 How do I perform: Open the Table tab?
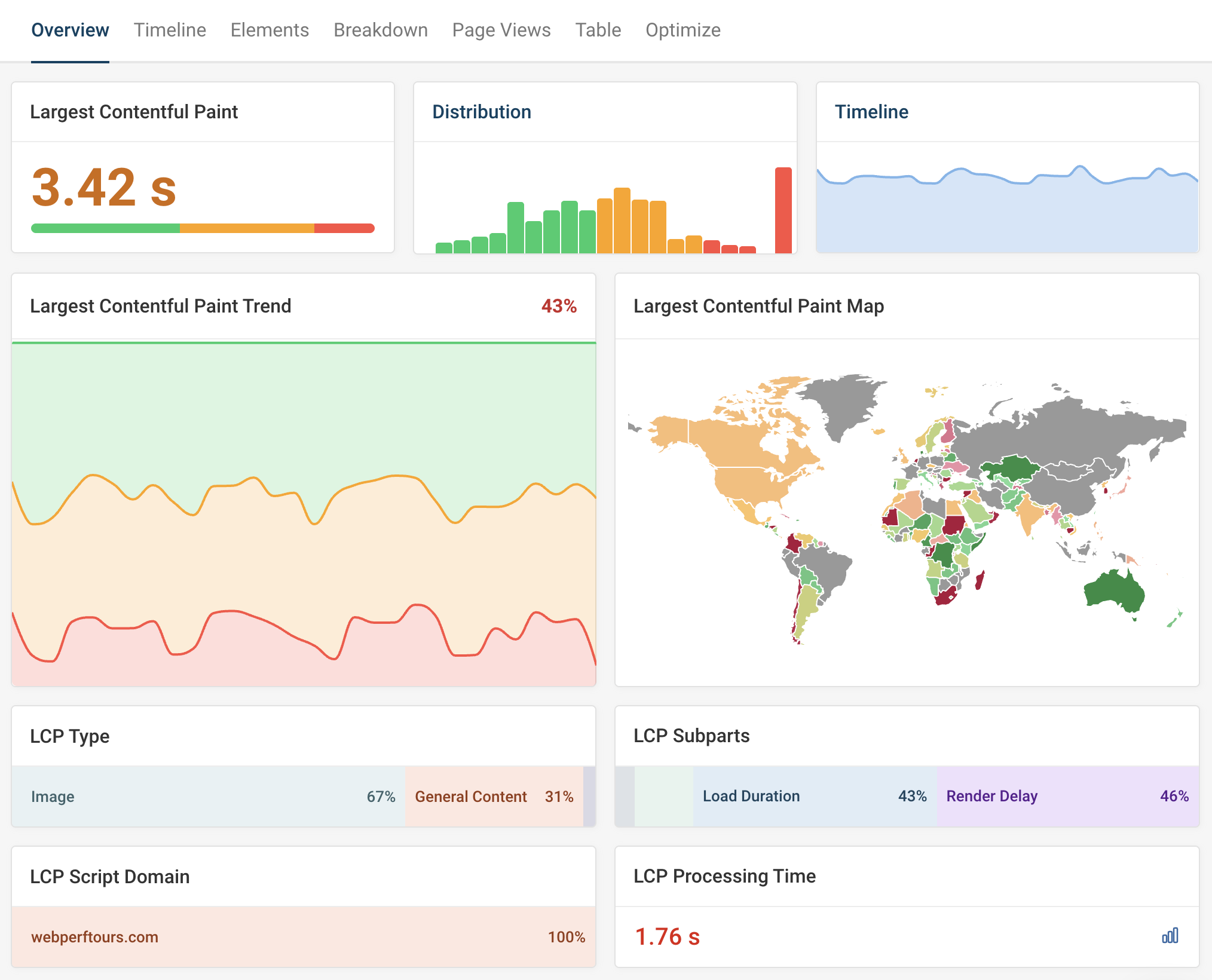pos(598,30)
